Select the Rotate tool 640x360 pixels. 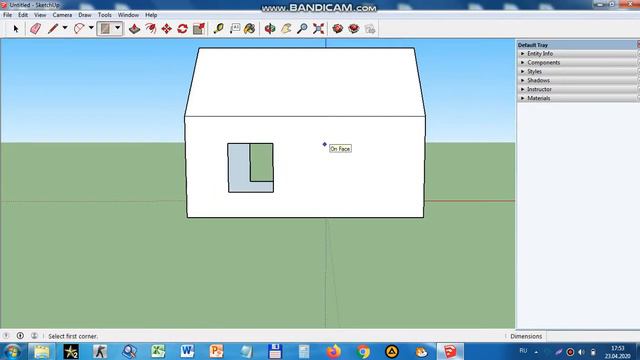click(x=182, y=29)
